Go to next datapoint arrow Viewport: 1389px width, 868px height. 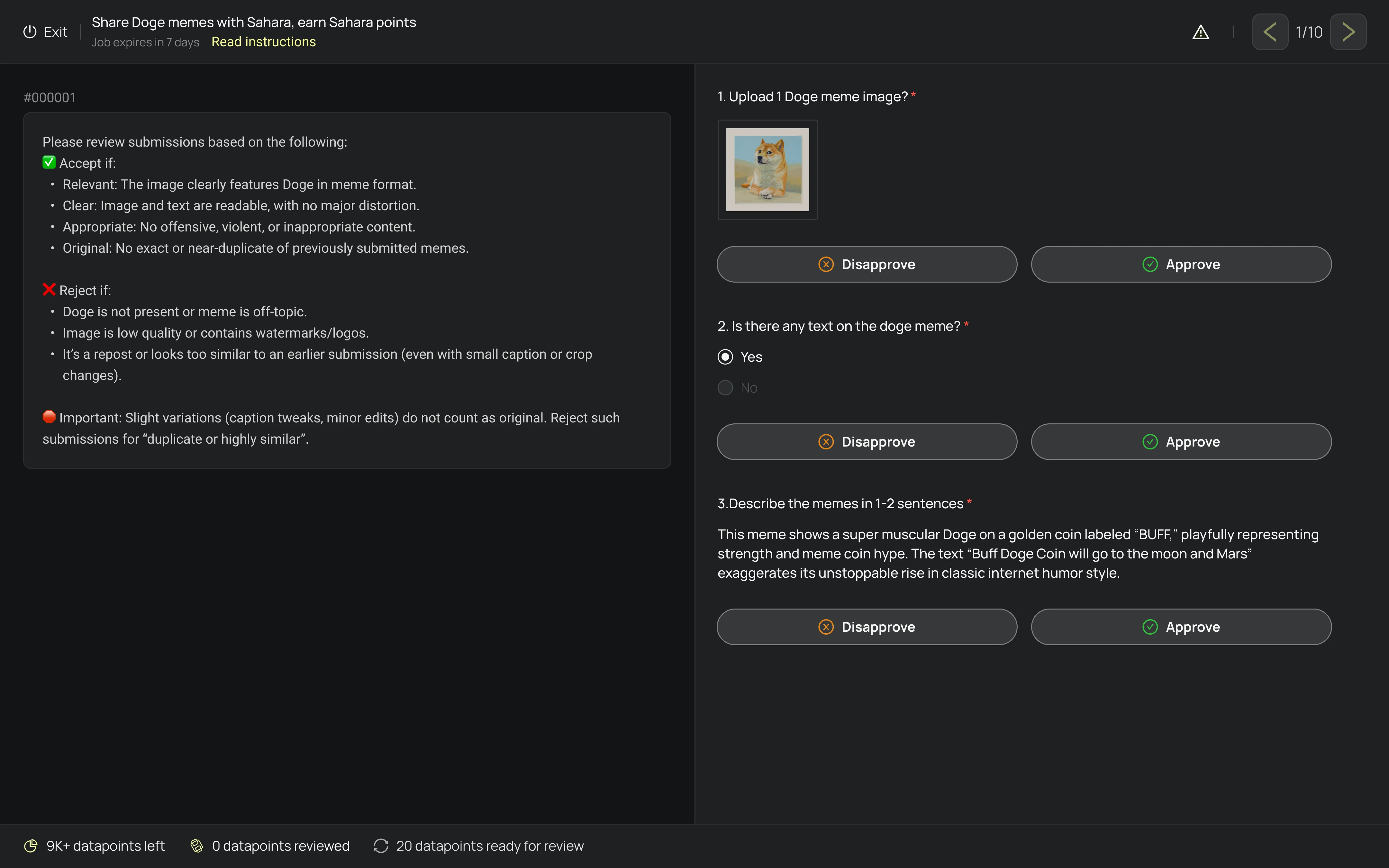tap(1348, 32)
